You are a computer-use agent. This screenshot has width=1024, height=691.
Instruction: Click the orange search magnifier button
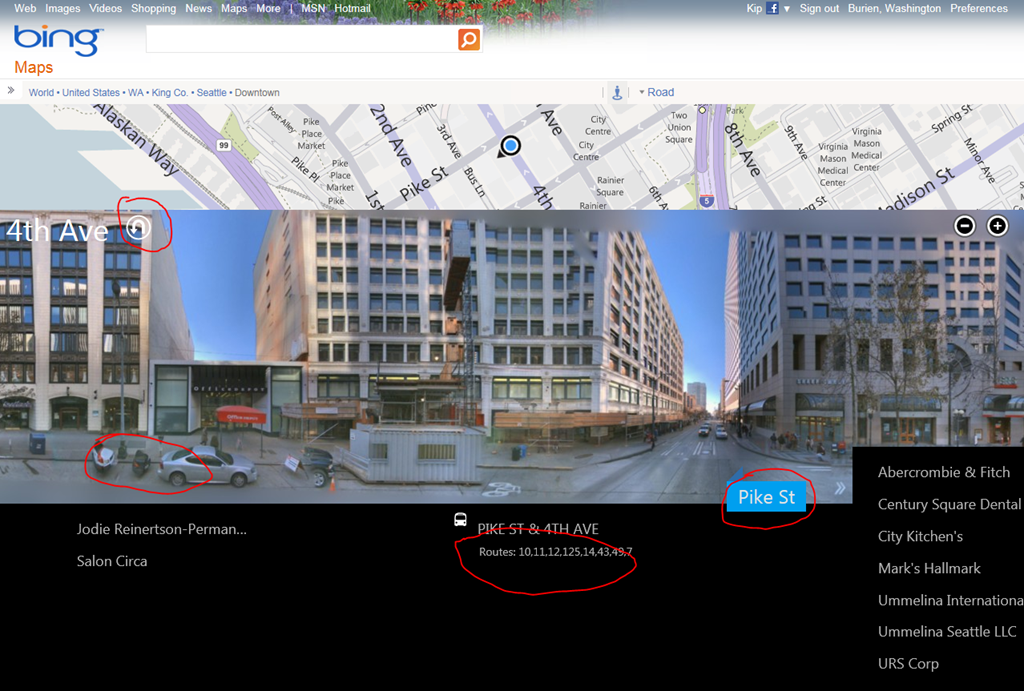469,39
